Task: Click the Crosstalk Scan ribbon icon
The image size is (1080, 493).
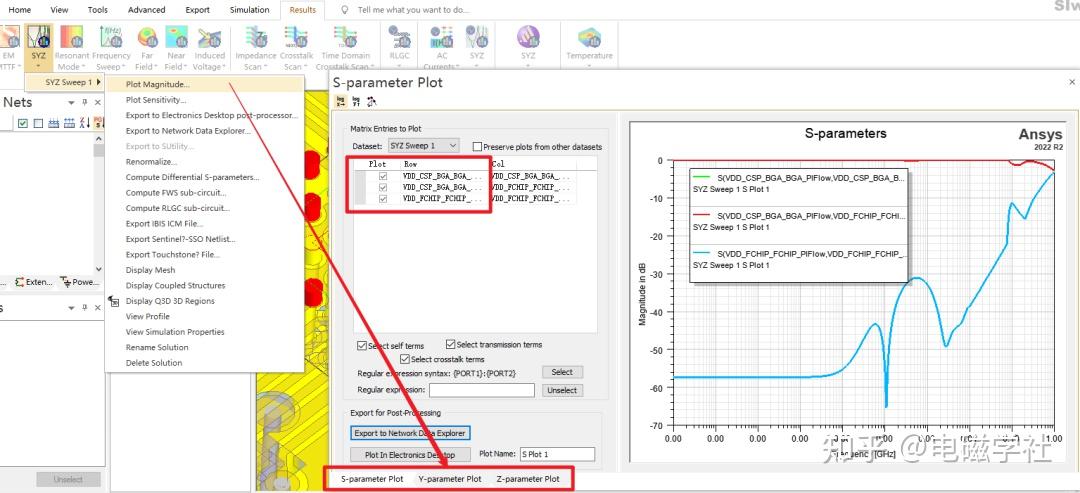Action: (x=296, y=37)
